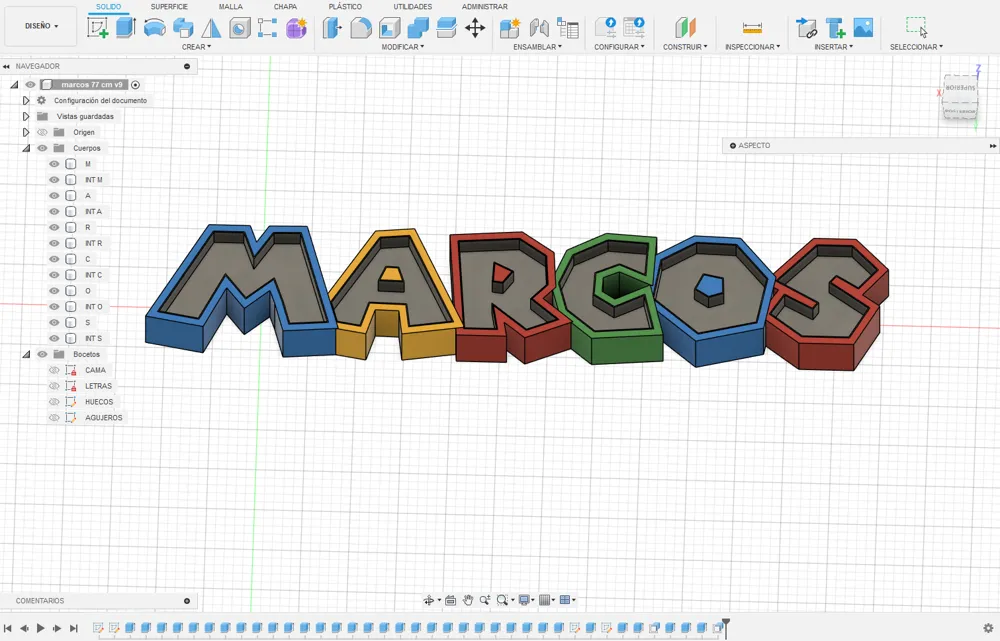Click the Insert fastener icon with plus
Viewport: 1000px width, 641px height.
coord(835,28)
